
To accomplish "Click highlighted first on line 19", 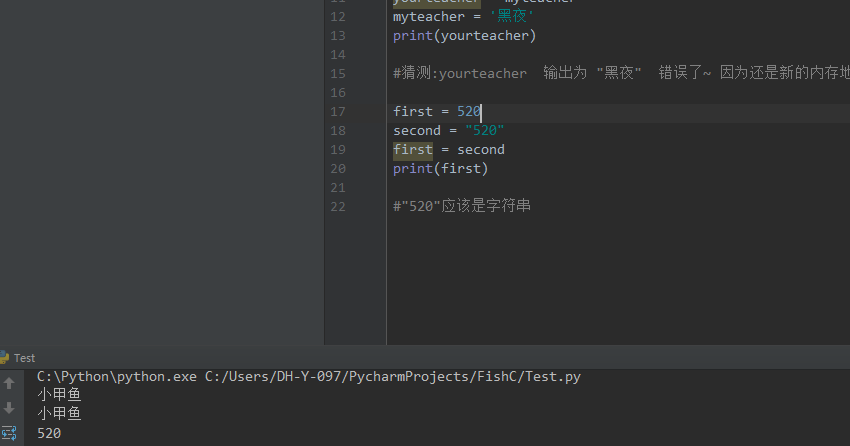I will point(413,150).
